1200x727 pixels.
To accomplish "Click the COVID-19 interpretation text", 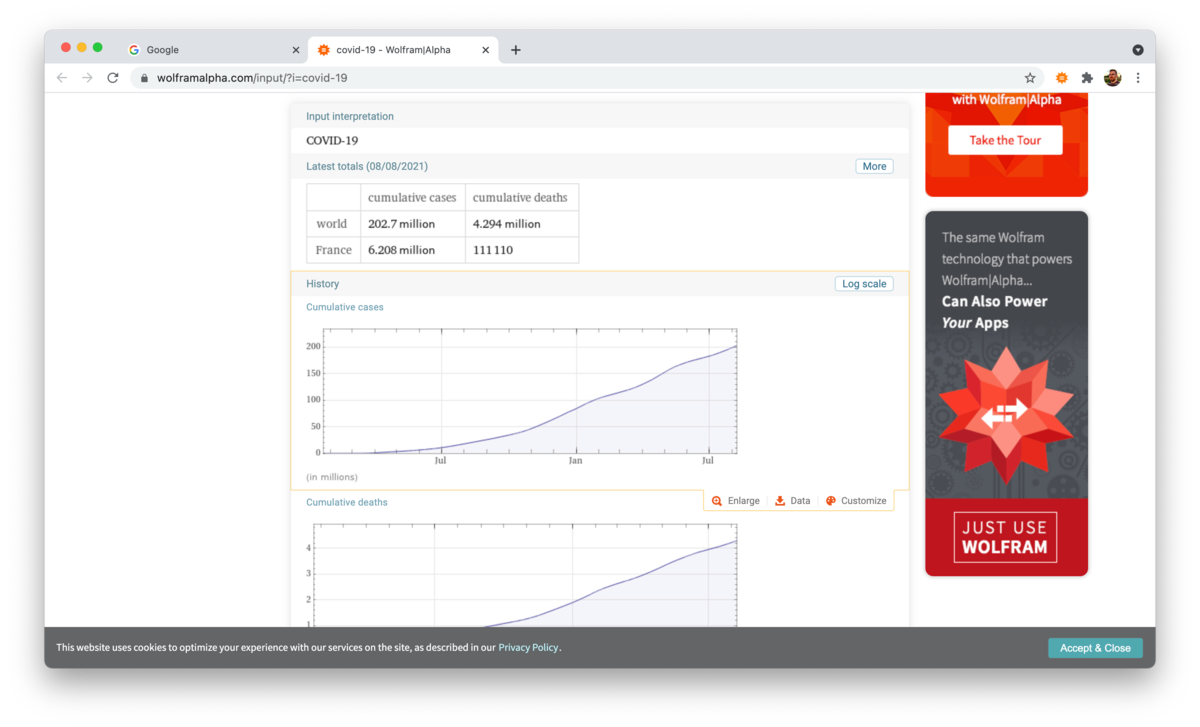I will (332, 141).
